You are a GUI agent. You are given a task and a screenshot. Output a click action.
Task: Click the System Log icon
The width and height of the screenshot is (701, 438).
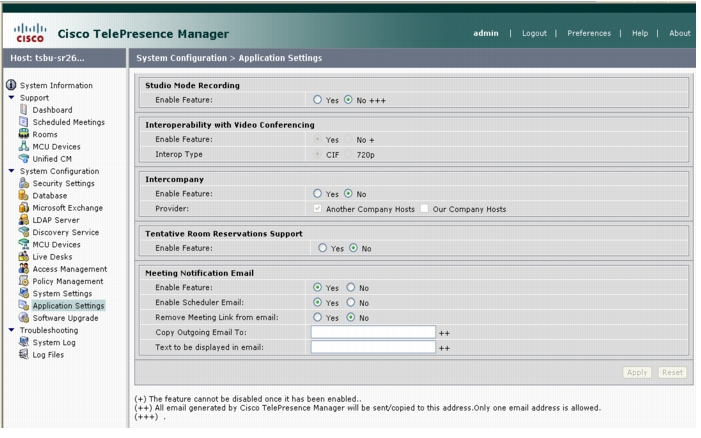(x=24, y=342)
